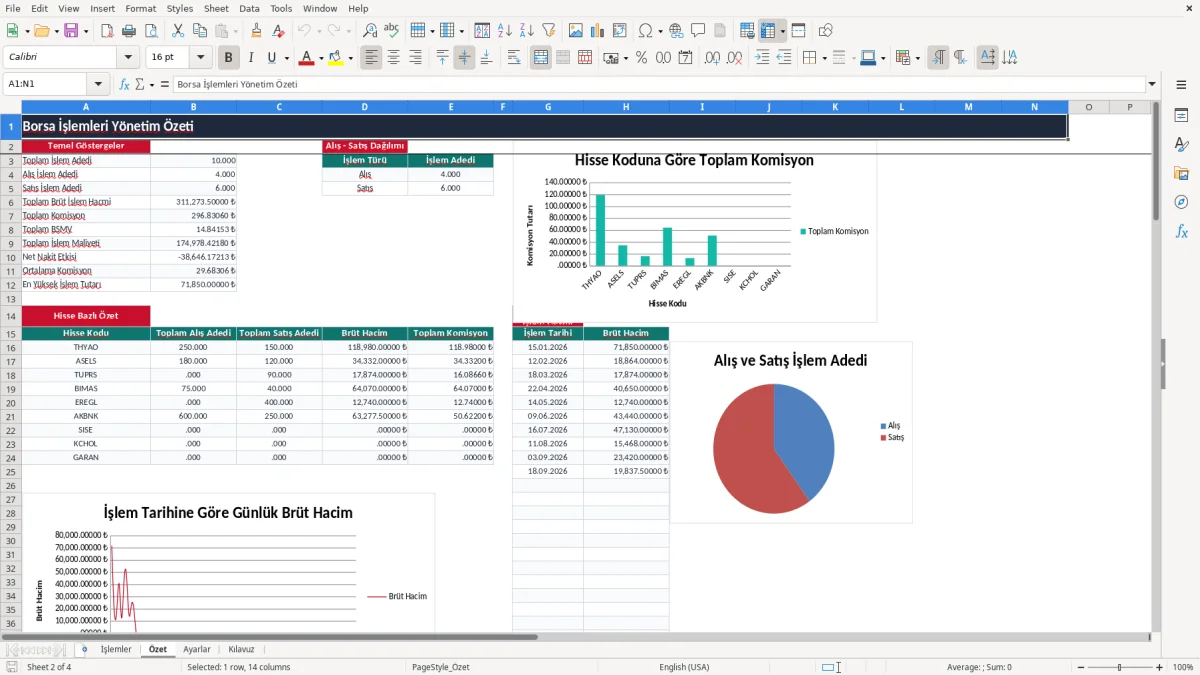This screenshot has width=1200, height=675.
Task: Toggle Bold formatting
Action: [229, 58]
